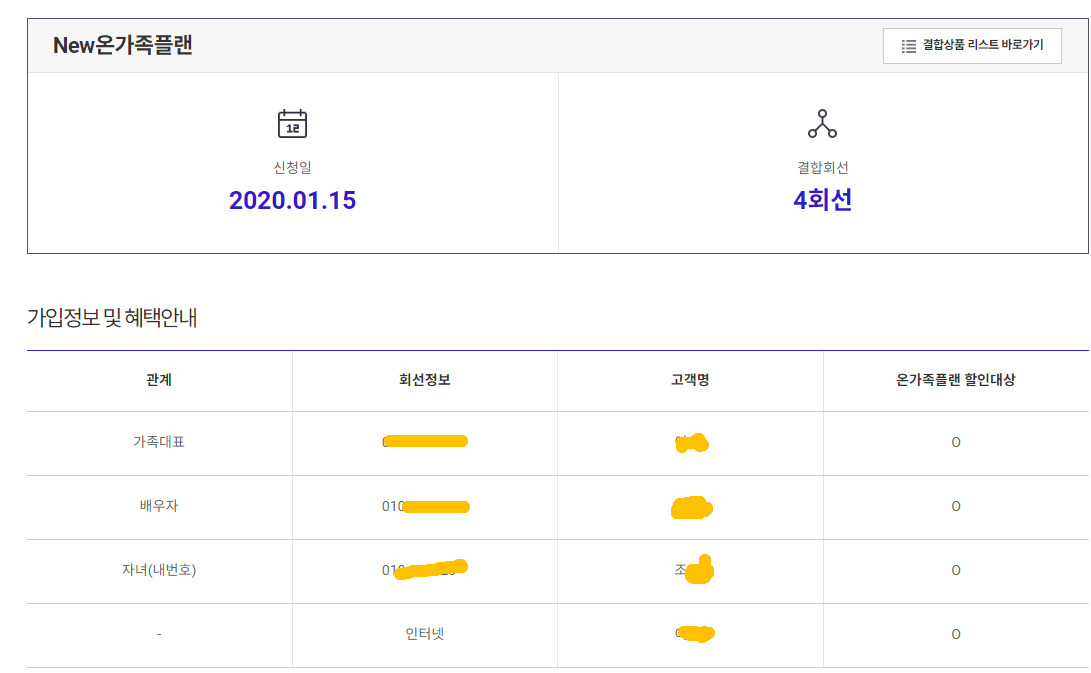Click the 인터넷 line info cell
1091x673 pixels.
[424, 634]
